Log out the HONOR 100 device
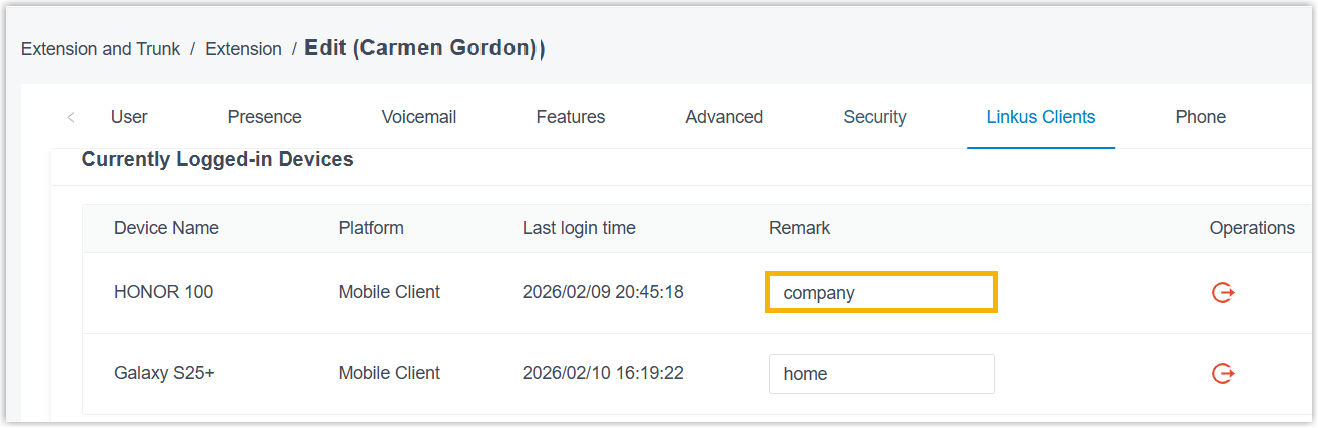 pyautogui.click(x=1222, y=292)
